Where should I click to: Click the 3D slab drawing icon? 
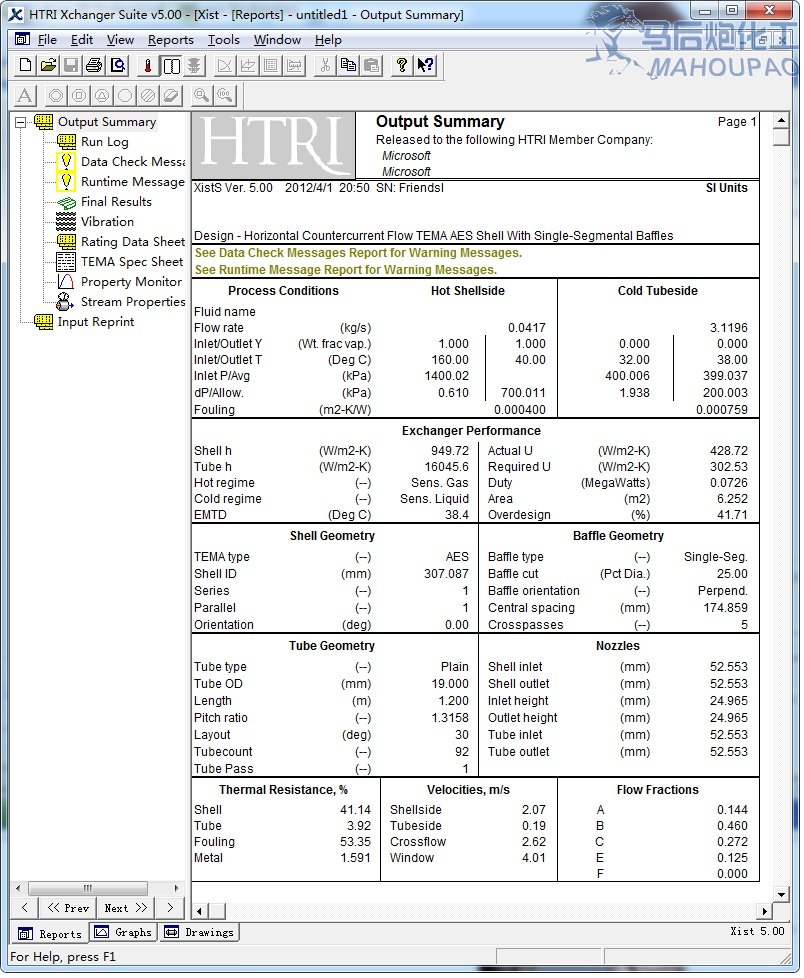[x=171, y=95]
